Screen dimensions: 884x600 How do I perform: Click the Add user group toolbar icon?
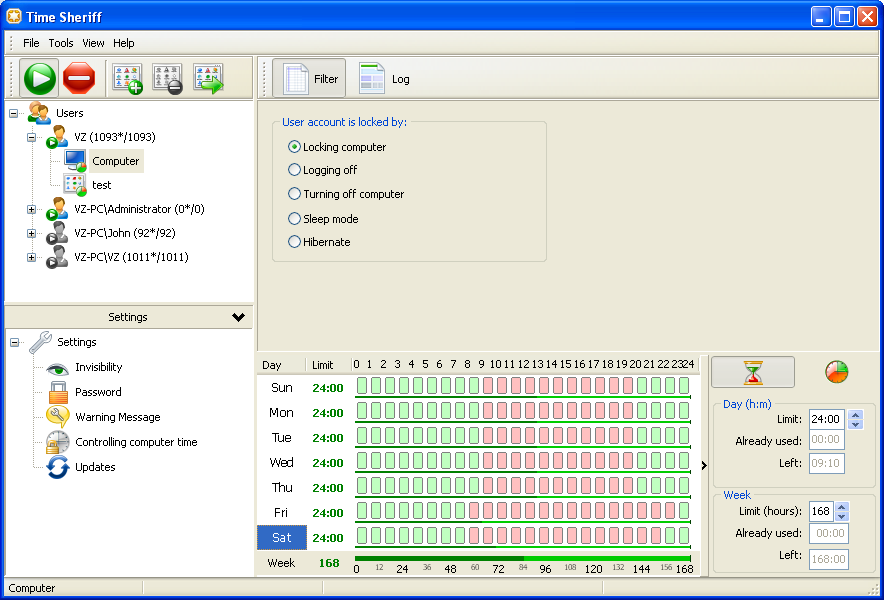tap(127, 78)
